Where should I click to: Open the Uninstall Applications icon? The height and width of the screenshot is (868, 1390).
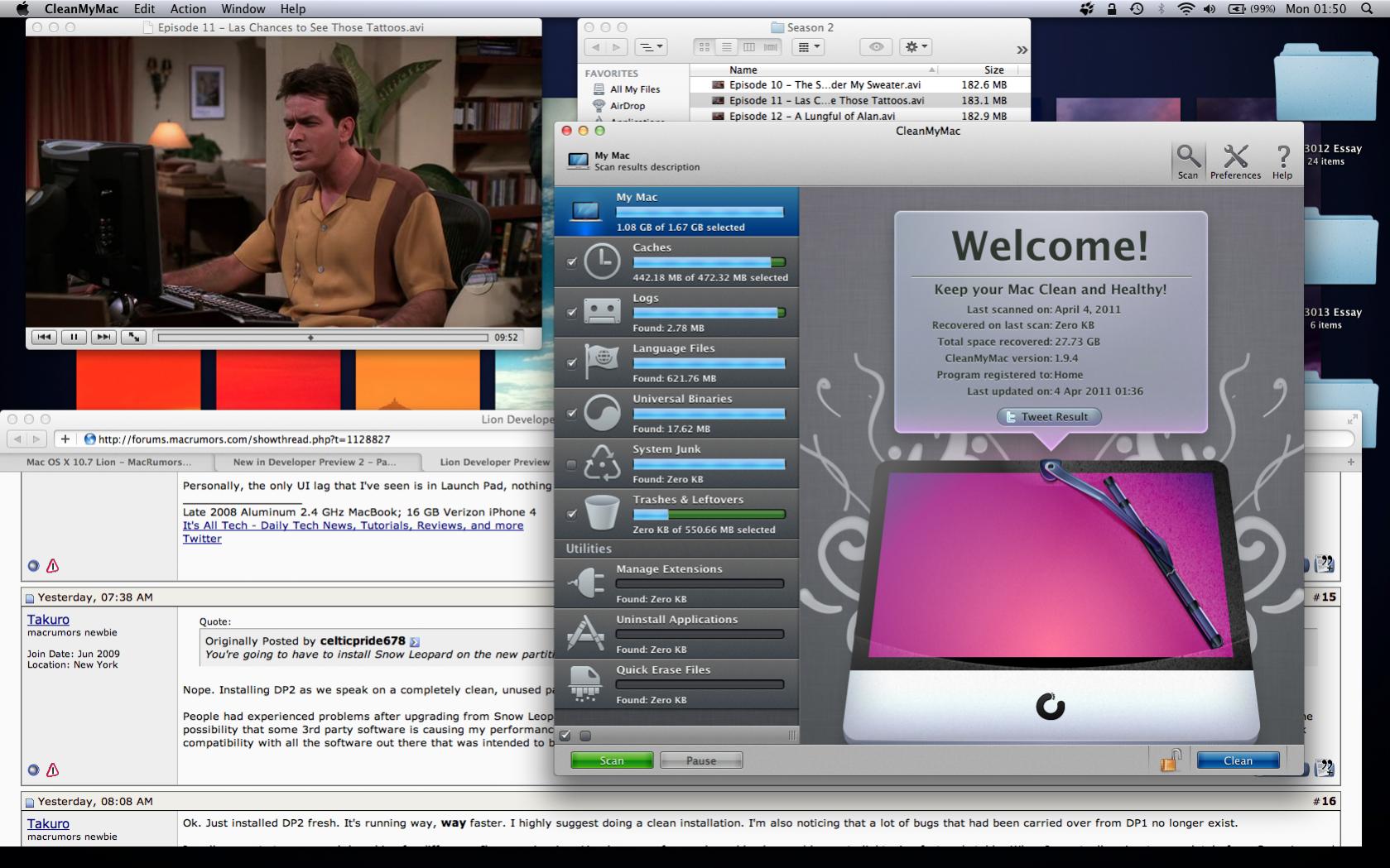(x=585, y=634)
